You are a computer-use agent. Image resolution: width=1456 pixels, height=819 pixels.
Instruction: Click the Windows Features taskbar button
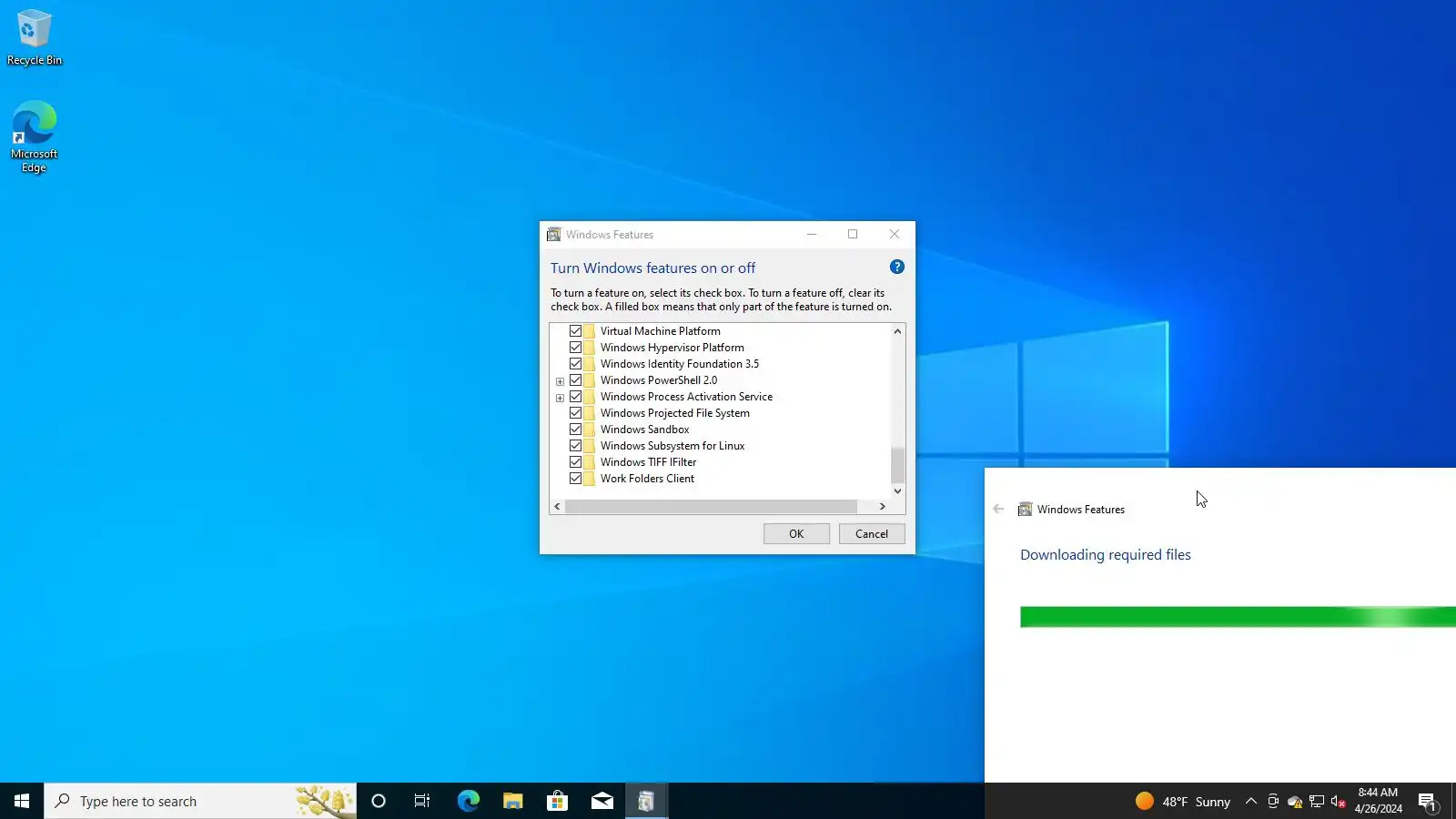[x=646, y=801]
